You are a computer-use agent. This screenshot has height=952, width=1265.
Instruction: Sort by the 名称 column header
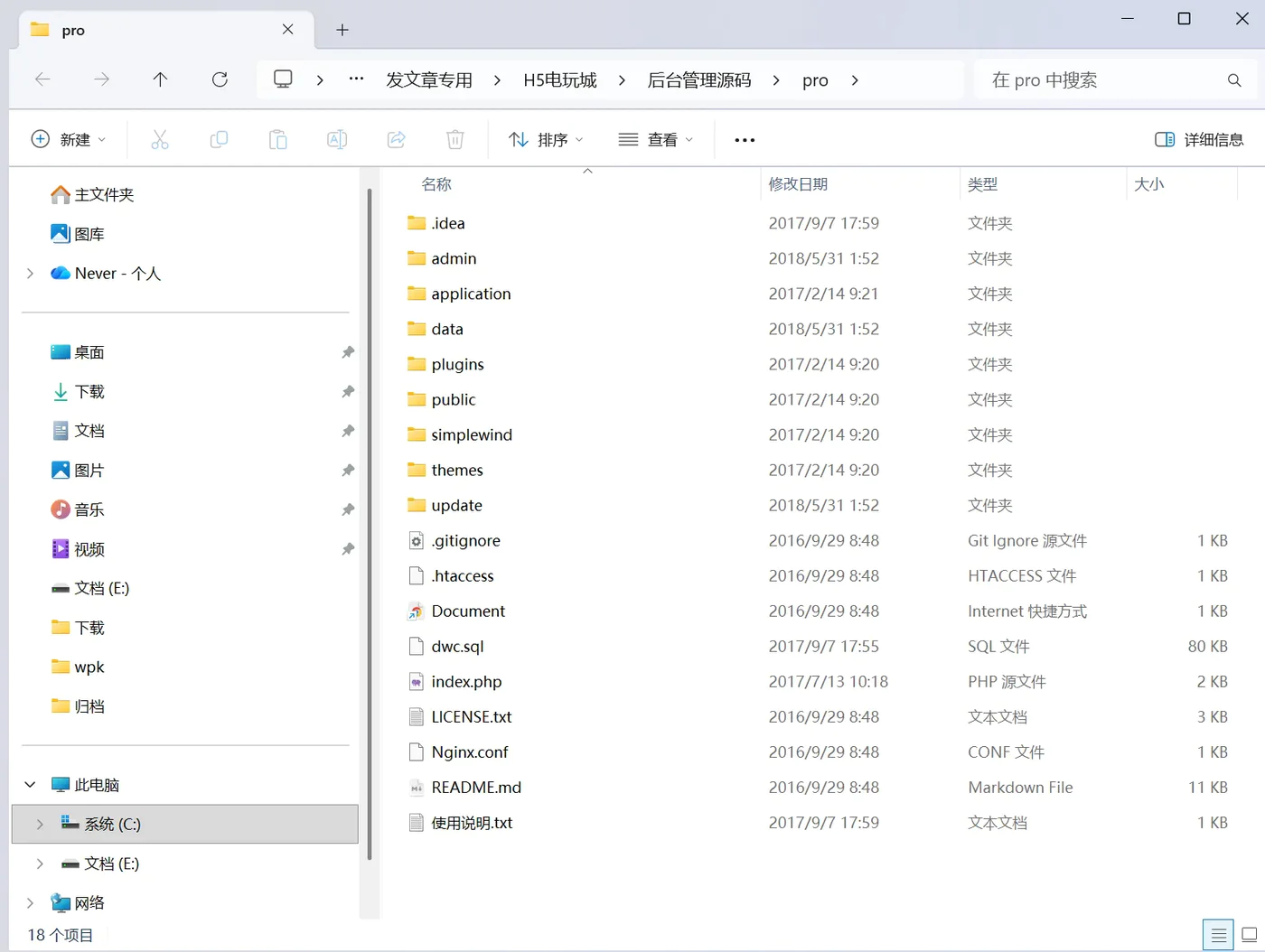(436, 184)
